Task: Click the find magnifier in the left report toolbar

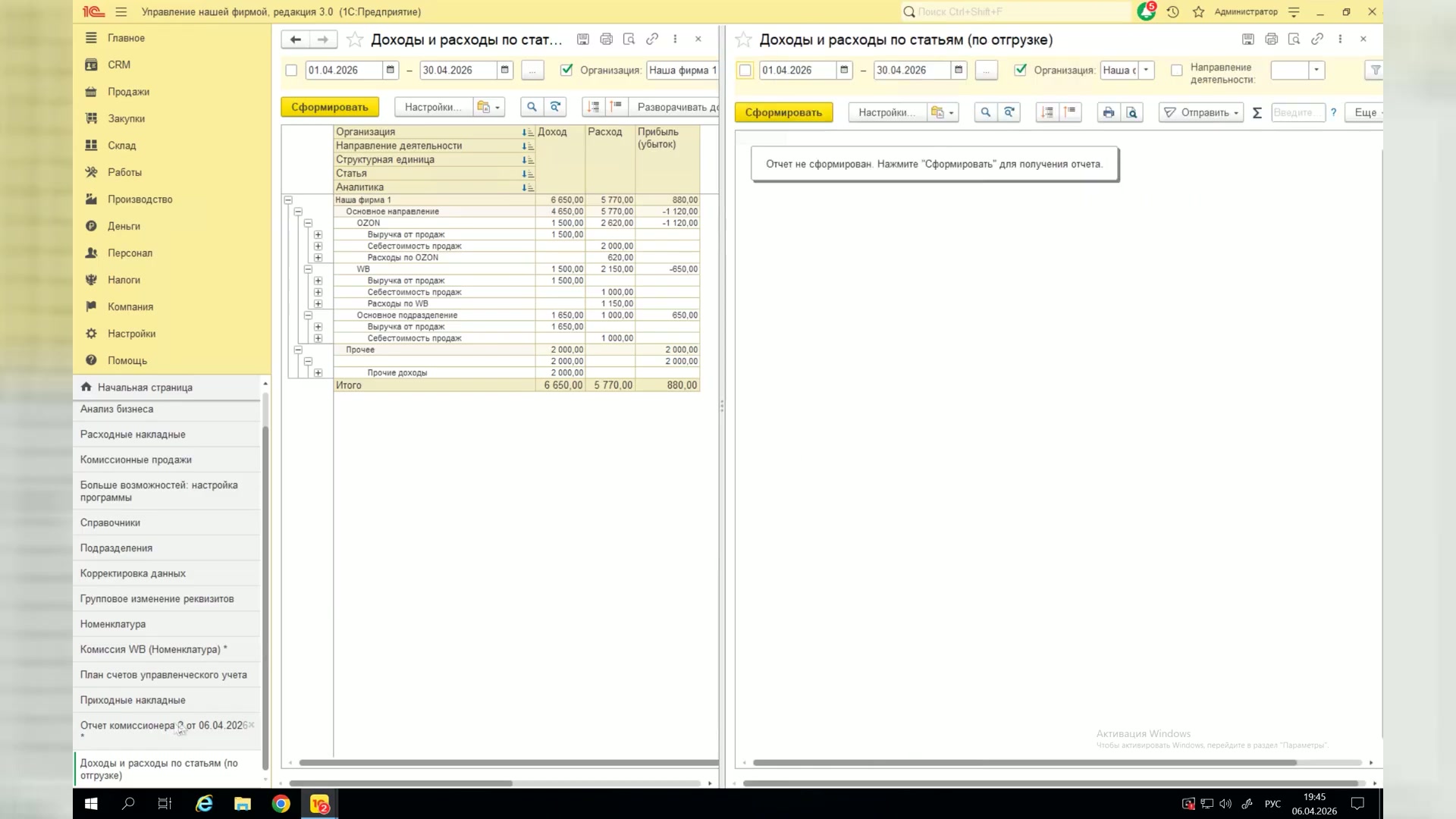Action: point(532,107)
